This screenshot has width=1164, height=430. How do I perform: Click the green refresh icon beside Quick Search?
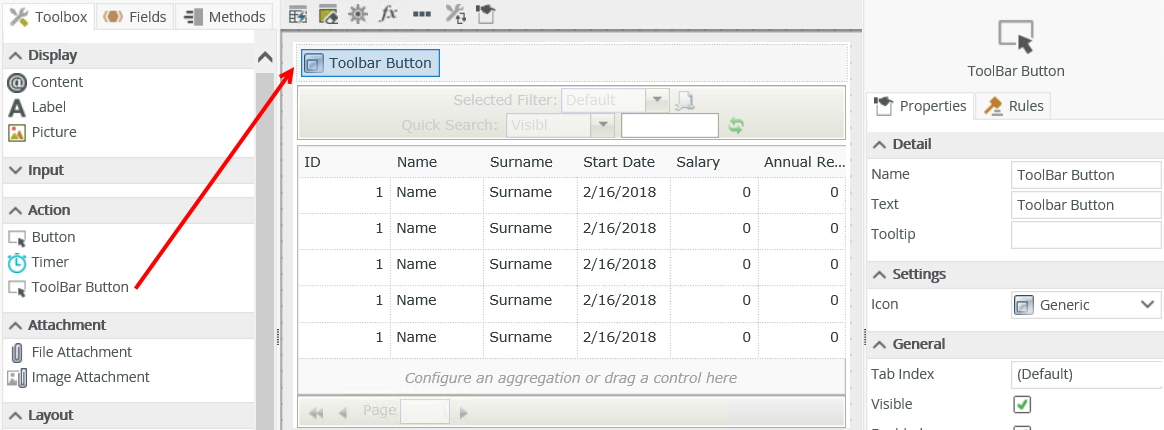(x=736, y=125)
